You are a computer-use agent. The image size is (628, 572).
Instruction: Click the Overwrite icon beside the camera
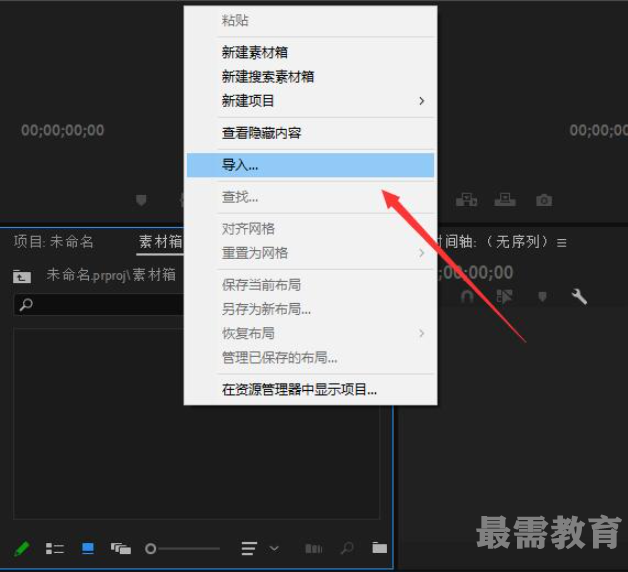[505, 200]
